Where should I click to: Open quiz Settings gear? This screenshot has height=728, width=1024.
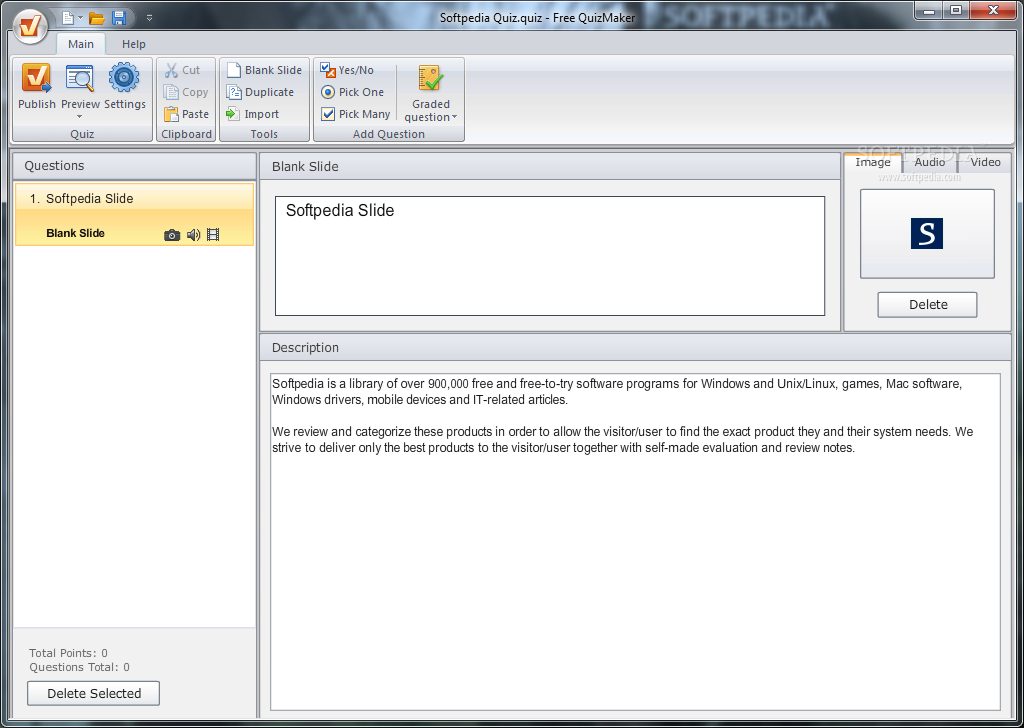(x=125, y=86)
